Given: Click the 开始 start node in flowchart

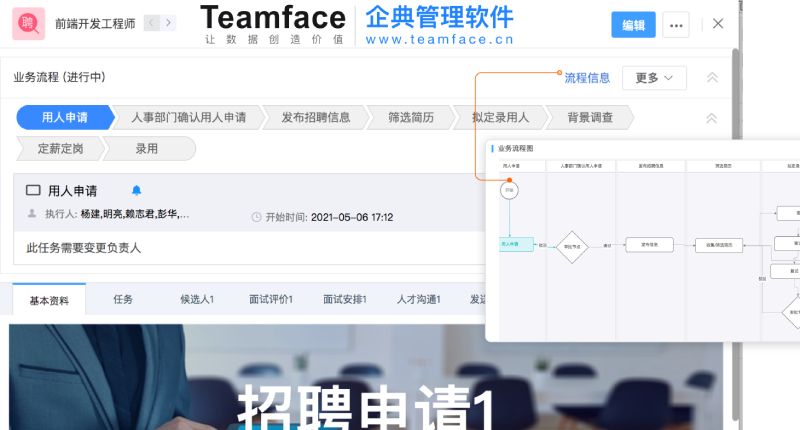Looking at the screenshot, I should pos(509,190).
